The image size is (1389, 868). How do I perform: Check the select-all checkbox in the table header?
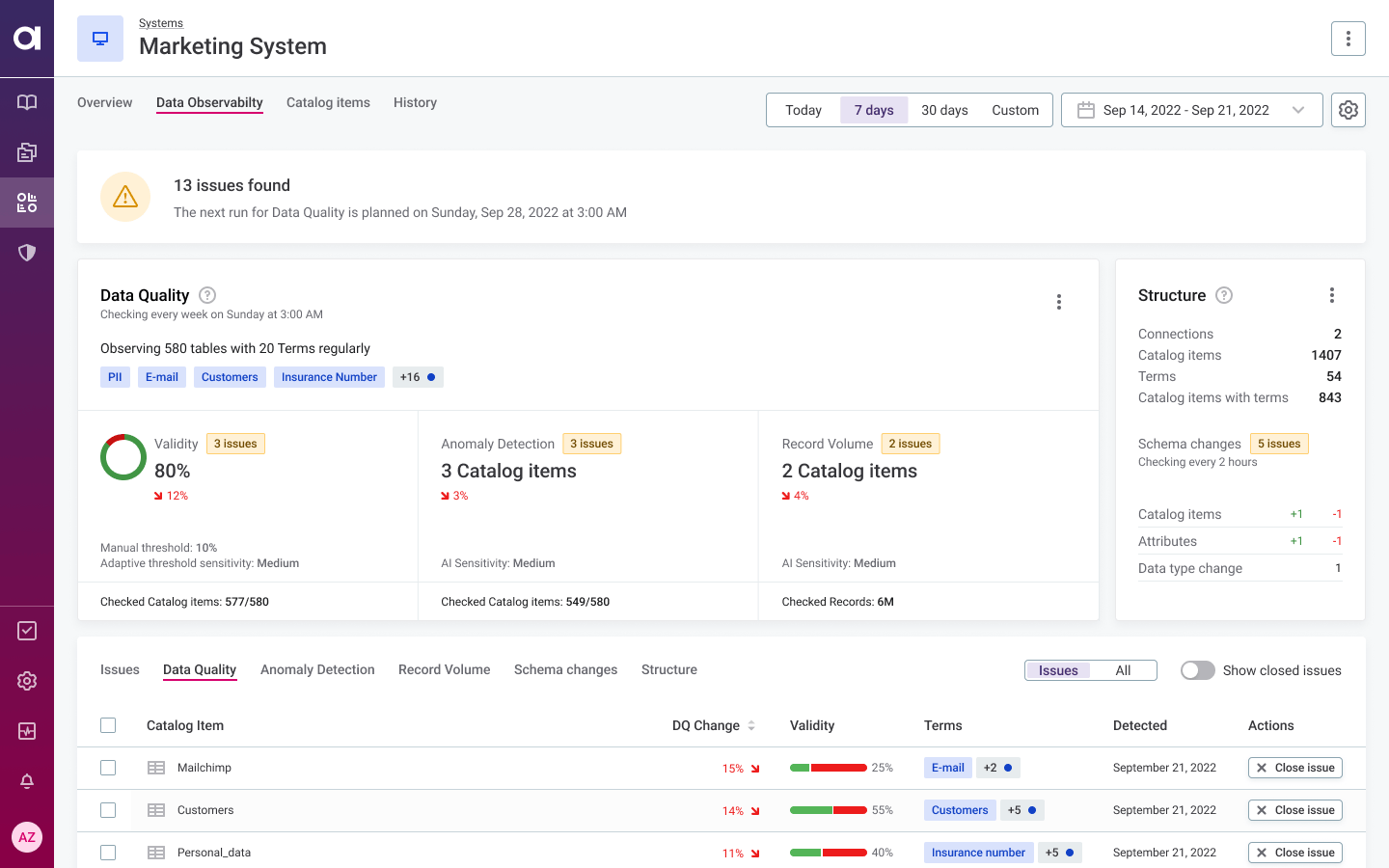(108, 725)
